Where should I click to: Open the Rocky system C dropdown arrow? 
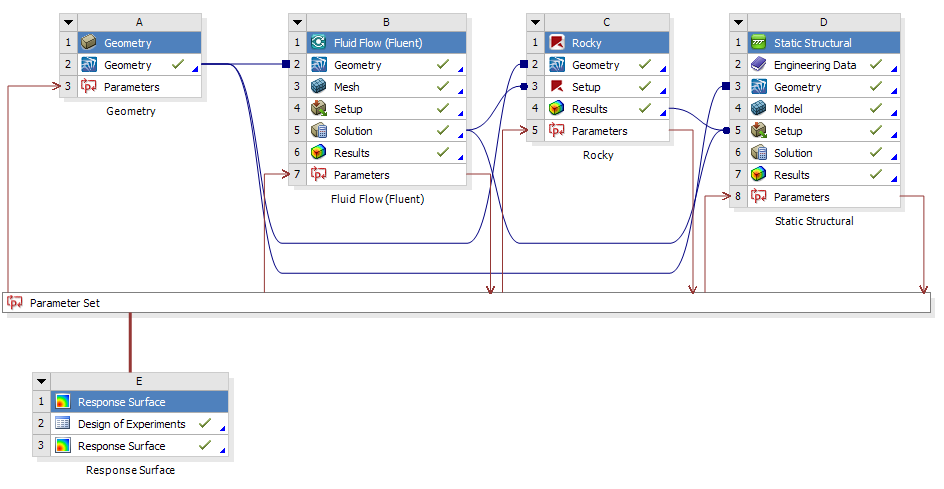coord(536,21)
